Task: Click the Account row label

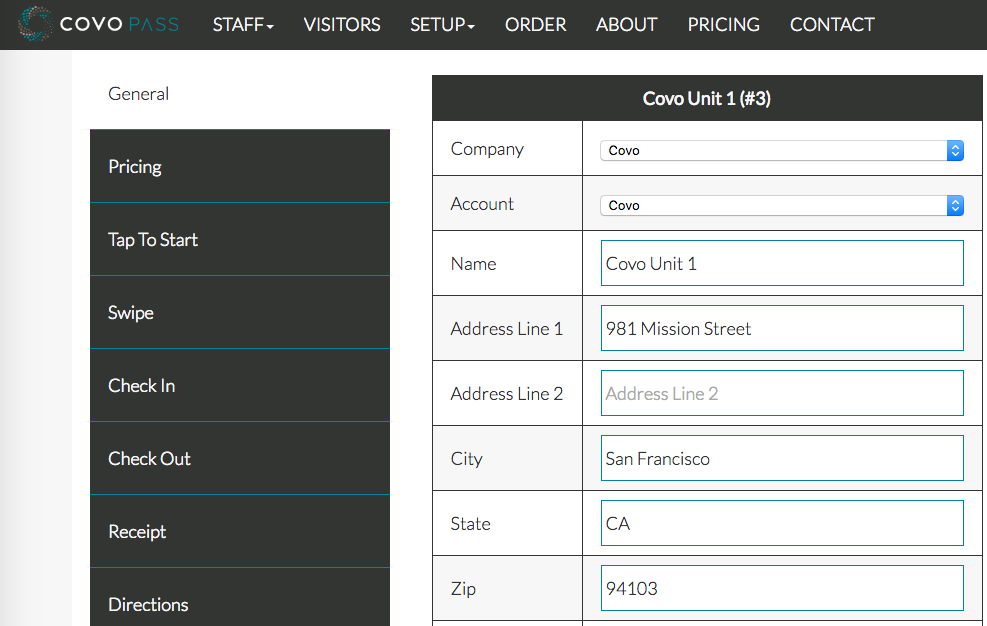Action: 482,204
